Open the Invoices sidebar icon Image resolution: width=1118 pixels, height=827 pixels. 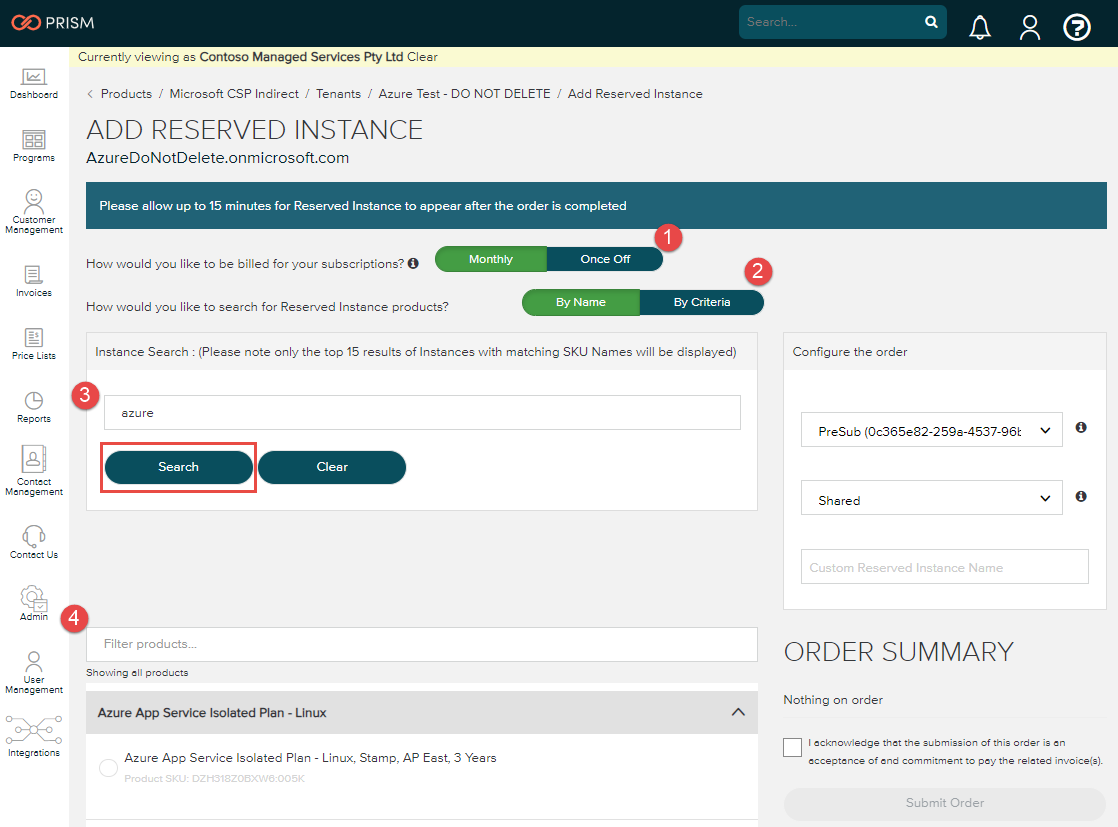coord(34,278)
